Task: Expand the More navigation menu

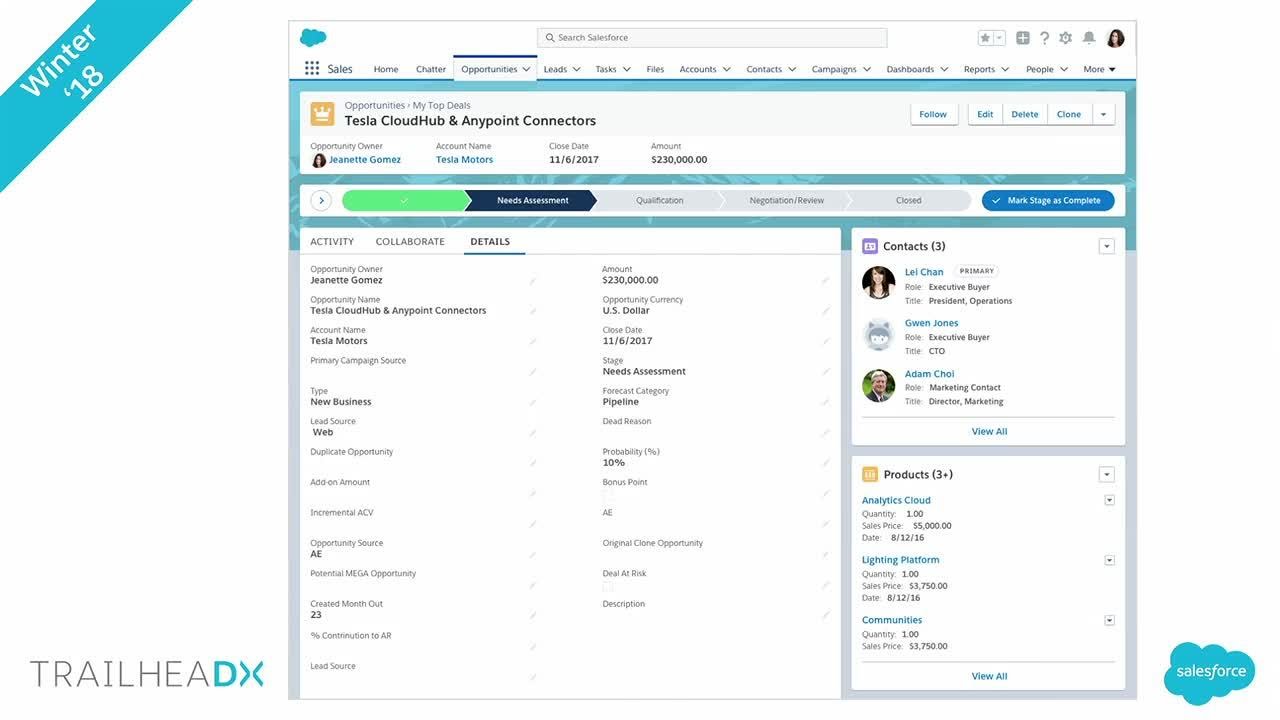Action: coord(1099,69)
